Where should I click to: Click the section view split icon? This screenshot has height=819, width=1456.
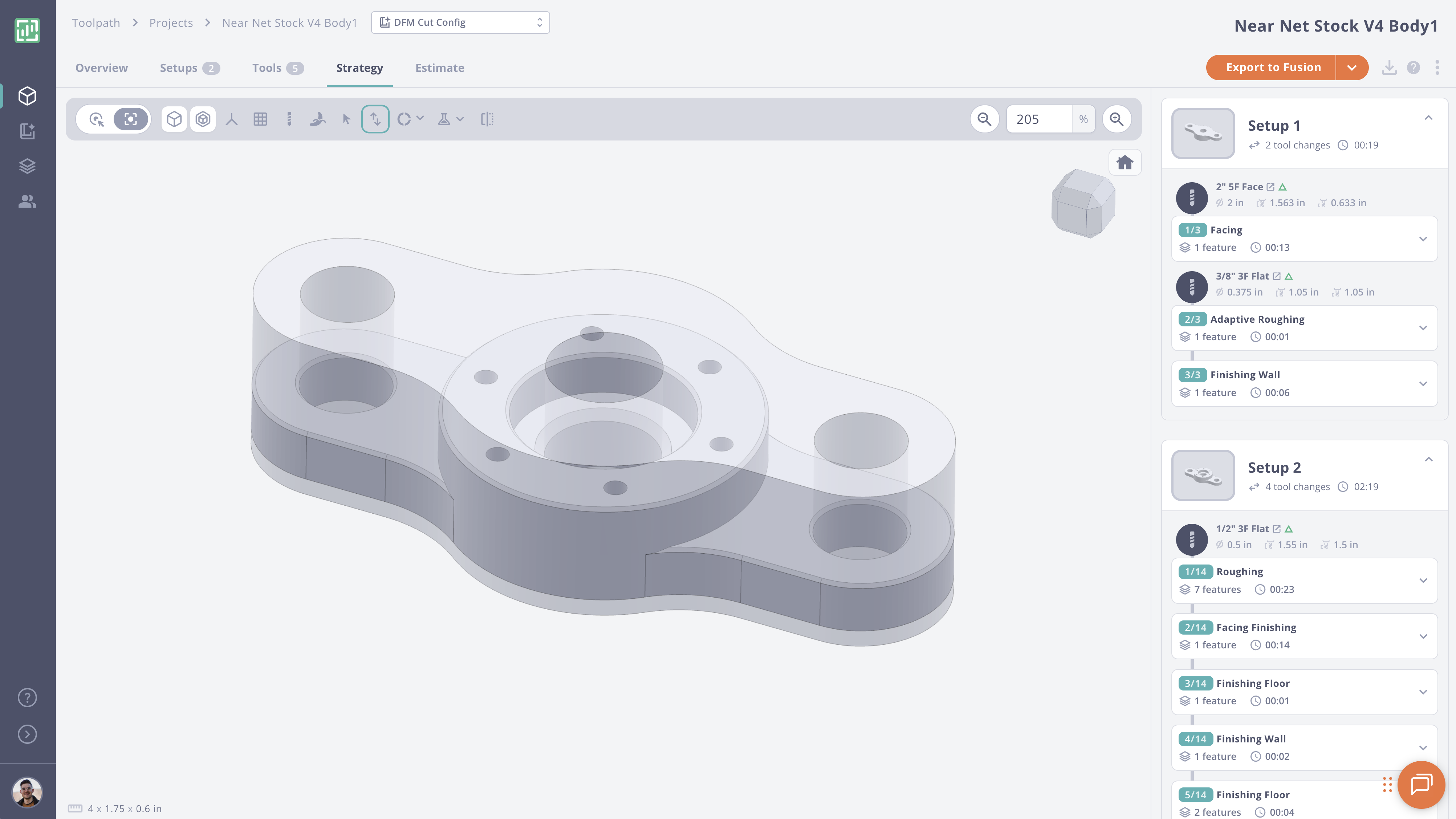[487, 119]
